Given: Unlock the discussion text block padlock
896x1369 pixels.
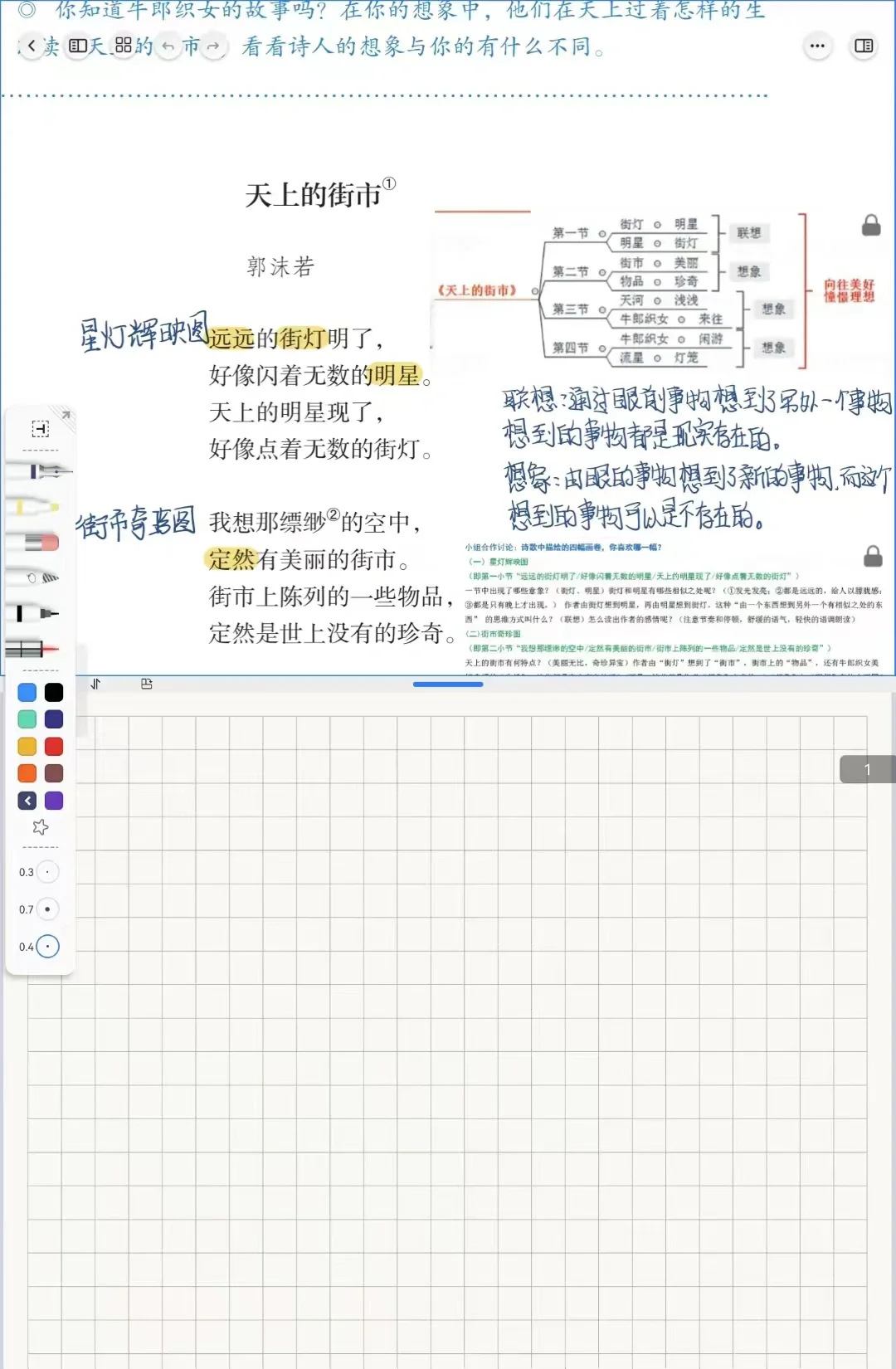Looking at the screenshot, I should pos(873,556).
